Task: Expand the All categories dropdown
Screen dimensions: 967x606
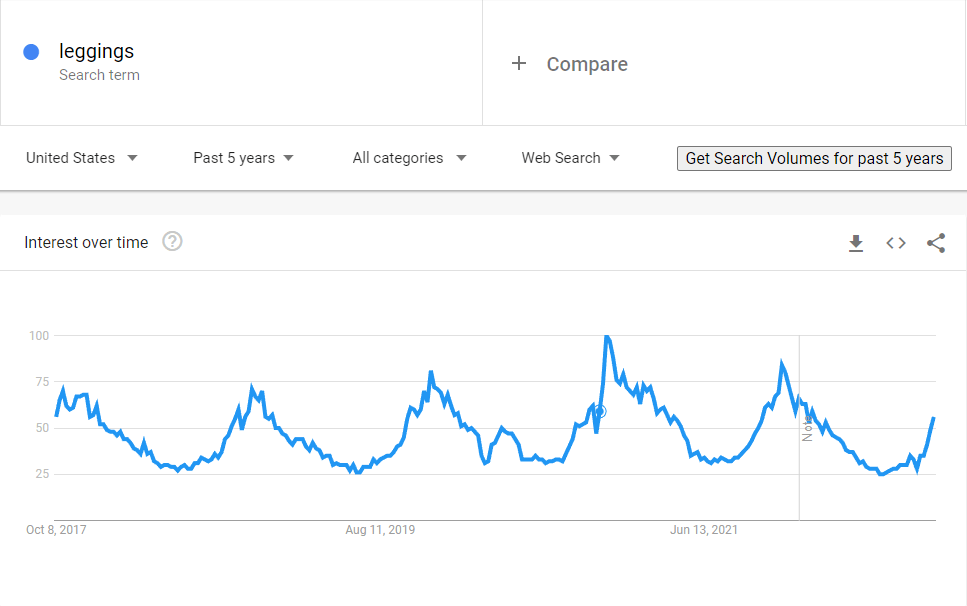Action: [409, 158]
